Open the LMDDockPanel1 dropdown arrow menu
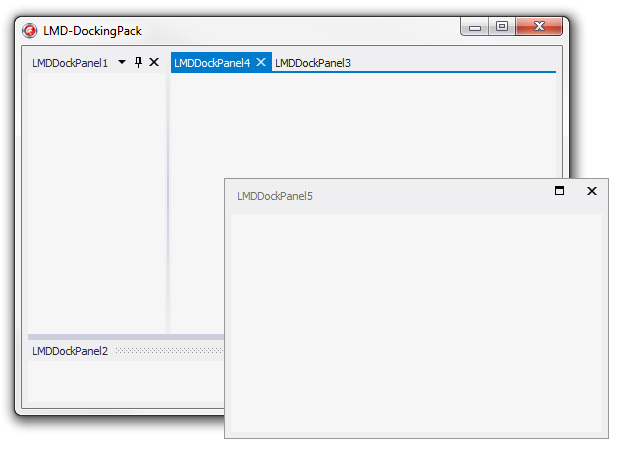 point(122,62)
